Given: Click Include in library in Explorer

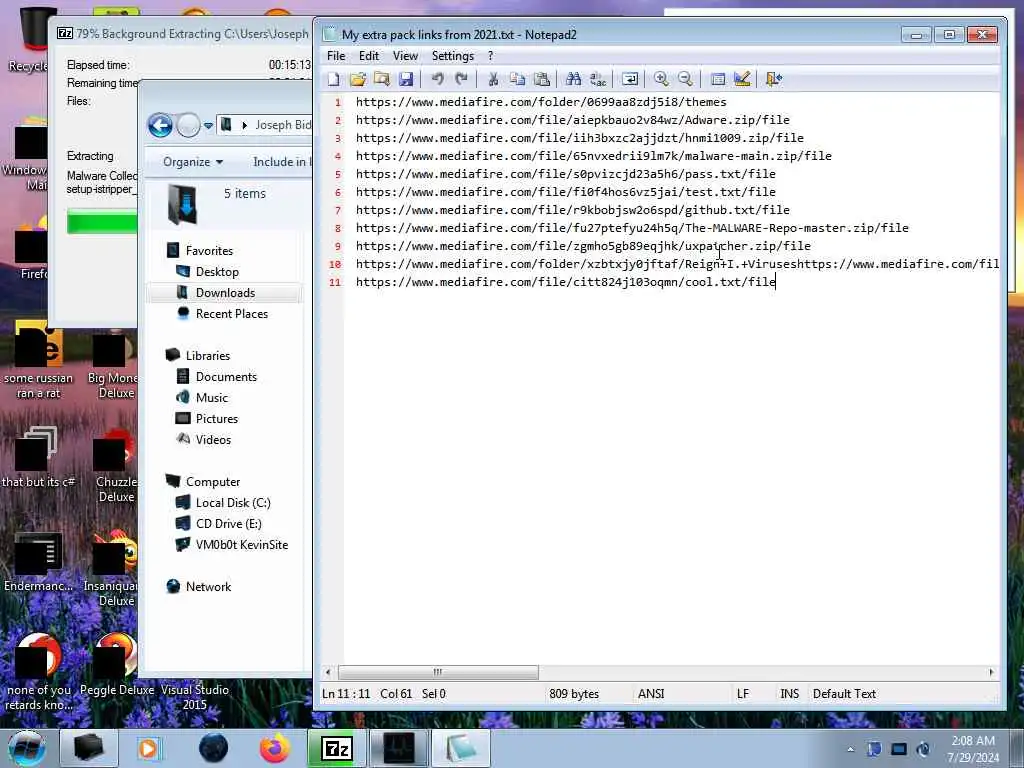Looking at the screenshot, I should 282,162.
